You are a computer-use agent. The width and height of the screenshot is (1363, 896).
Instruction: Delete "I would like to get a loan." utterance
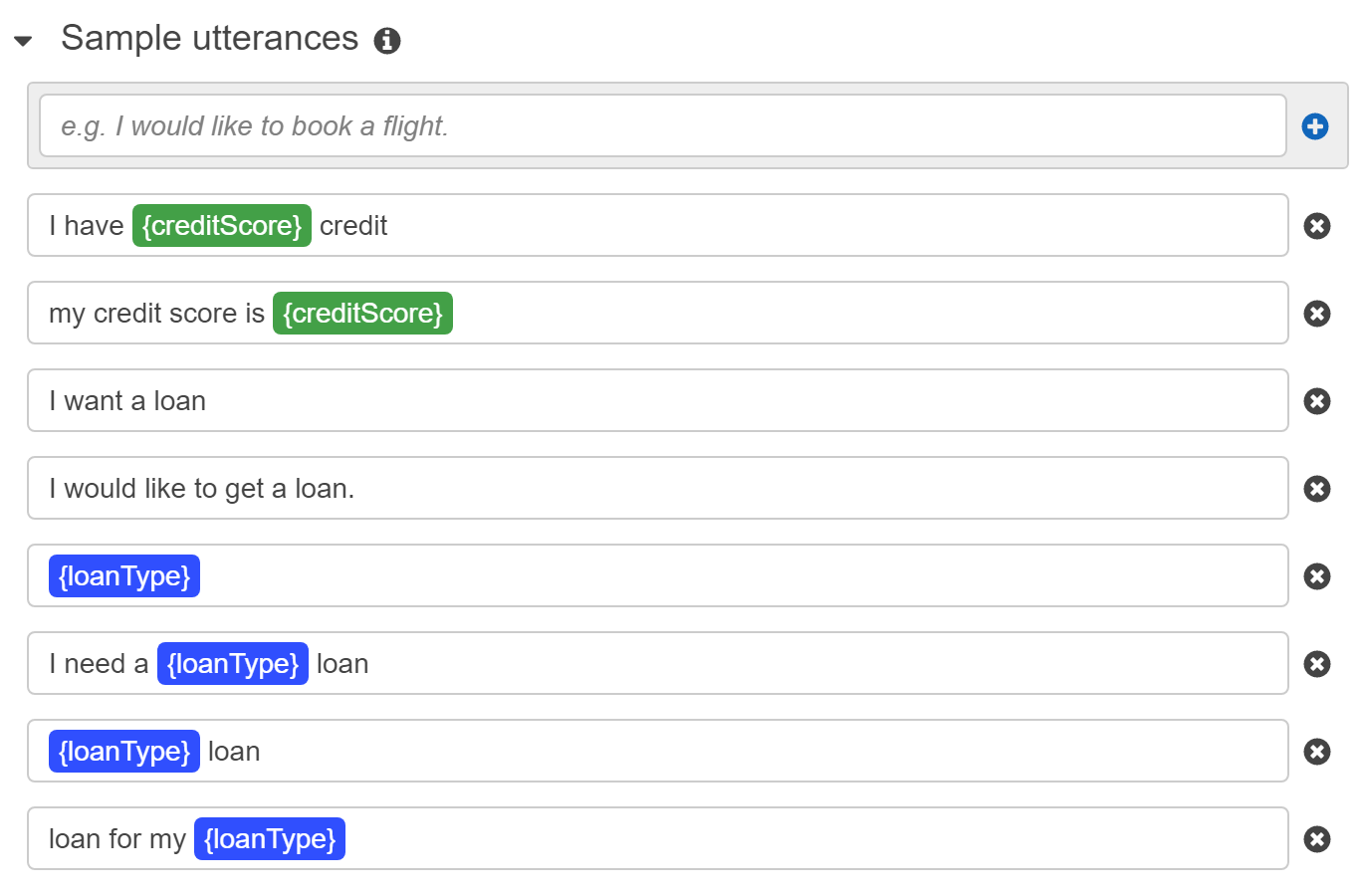(1316, 489)
